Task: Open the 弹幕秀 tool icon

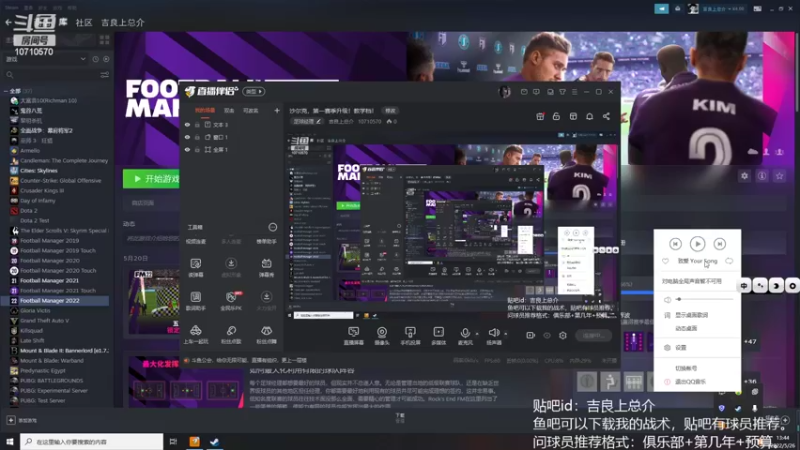Action: 266,267
